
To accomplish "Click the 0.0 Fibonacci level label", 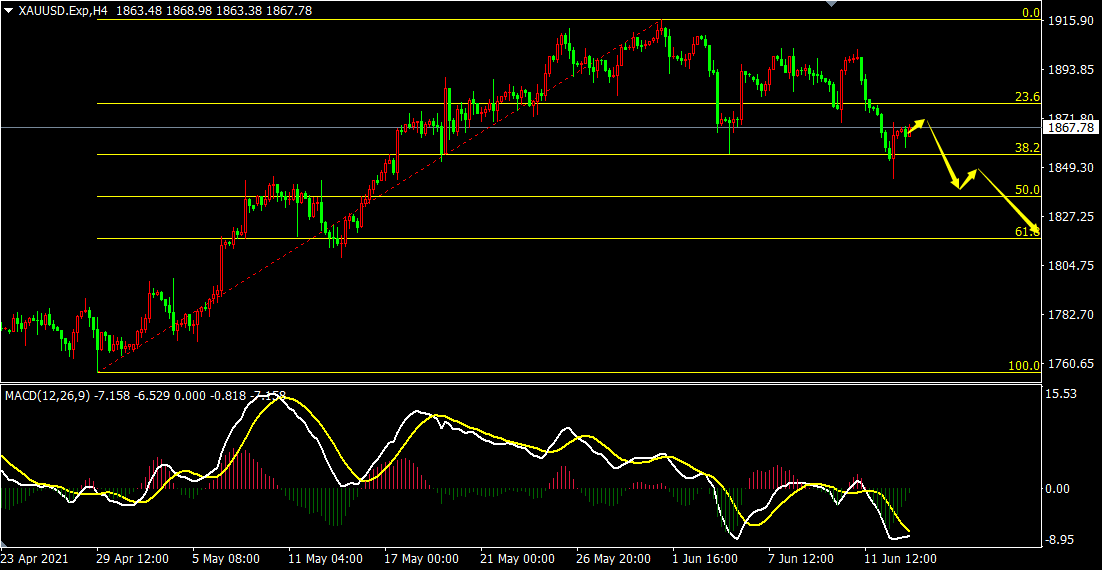I will coord(1030,13).
